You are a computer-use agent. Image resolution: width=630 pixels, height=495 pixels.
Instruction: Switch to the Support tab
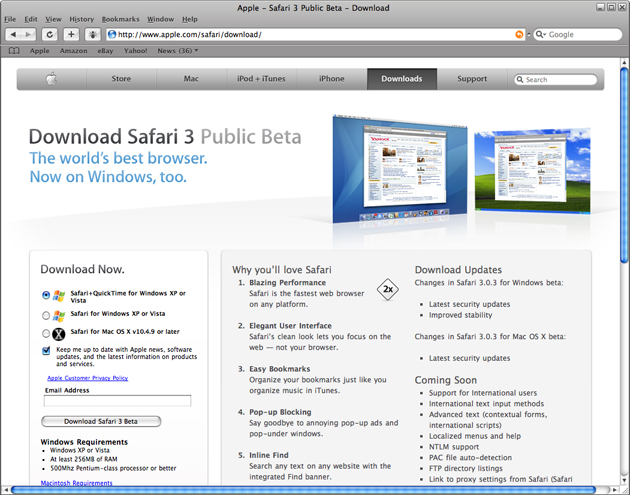click(x=472, y=79)
